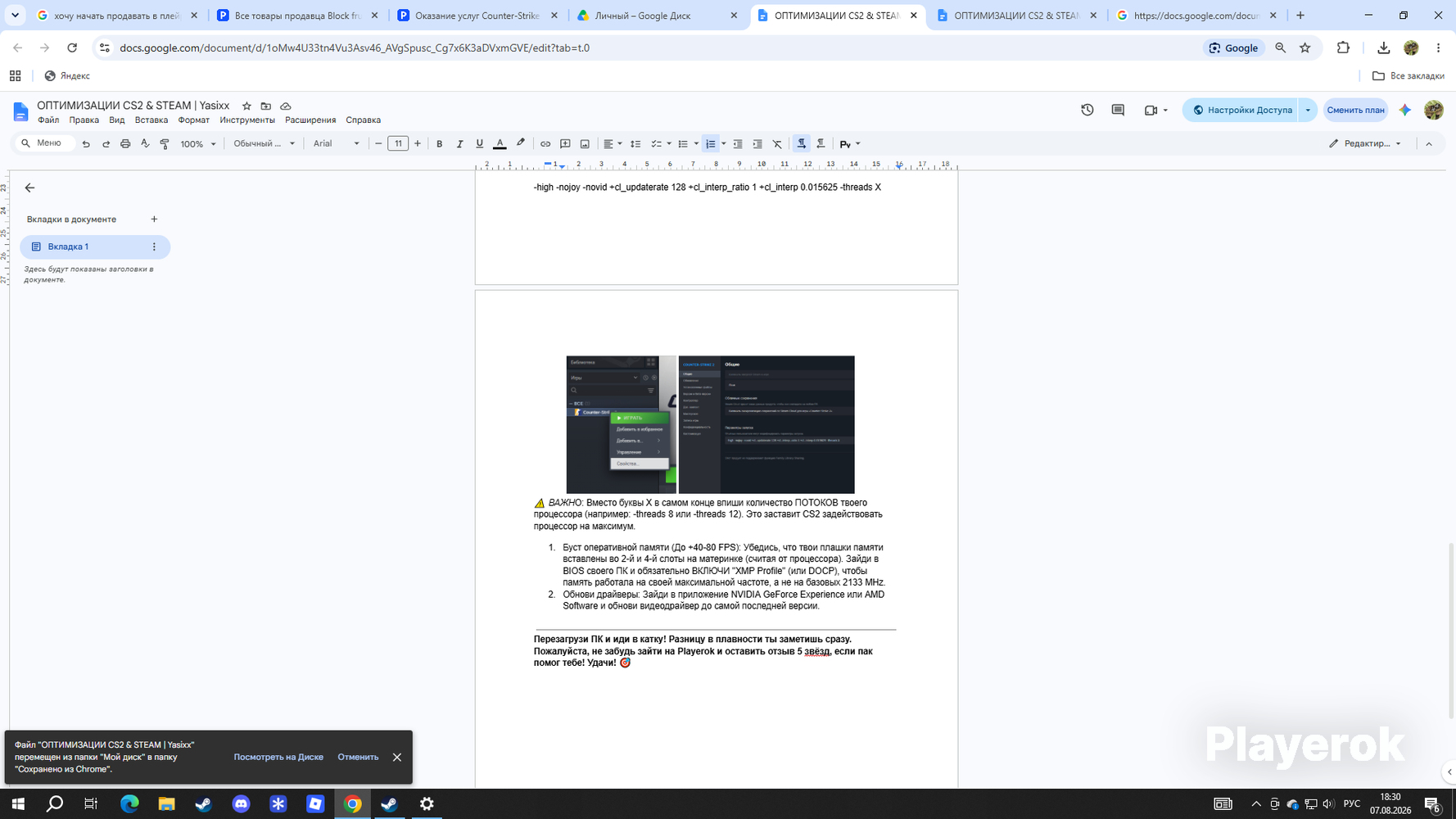The image size is (1456, 819).
Task: Open the paragraph style dropdown
Action: click(x=264, y=144)
